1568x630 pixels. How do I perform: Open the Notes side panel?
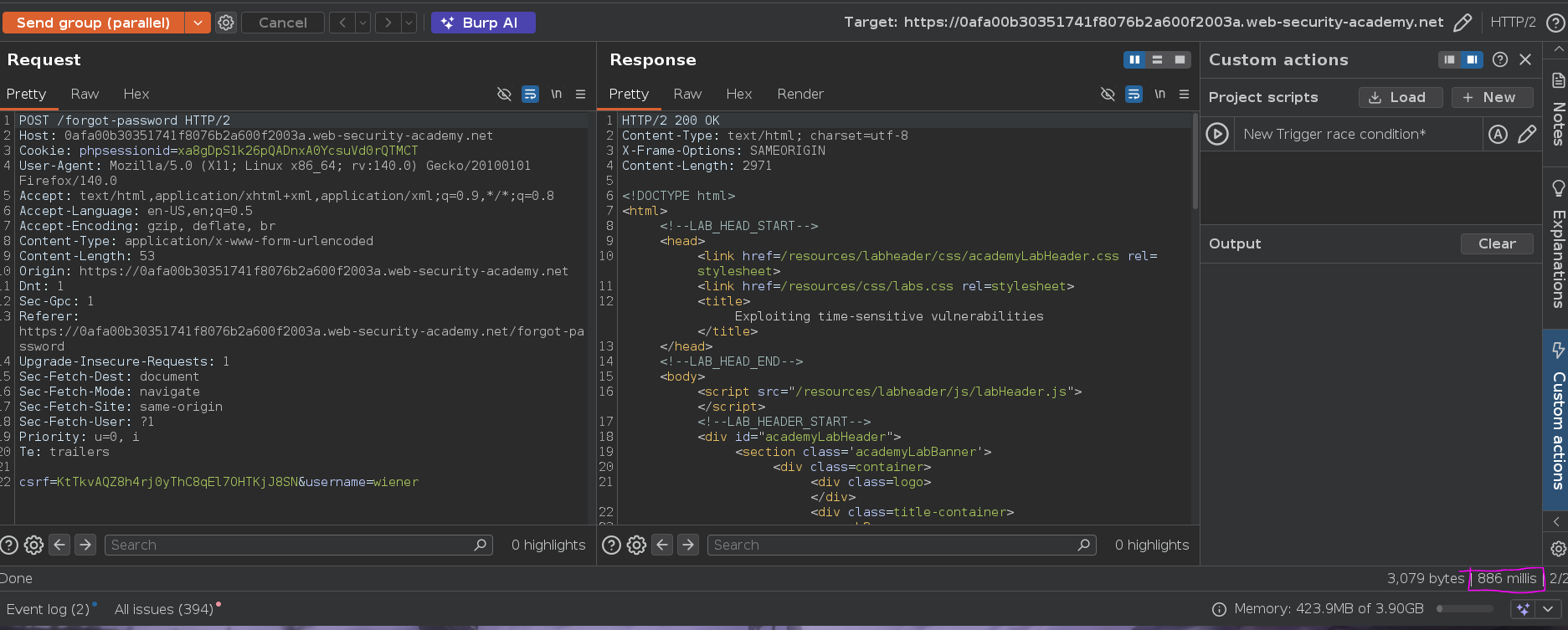1557,109
